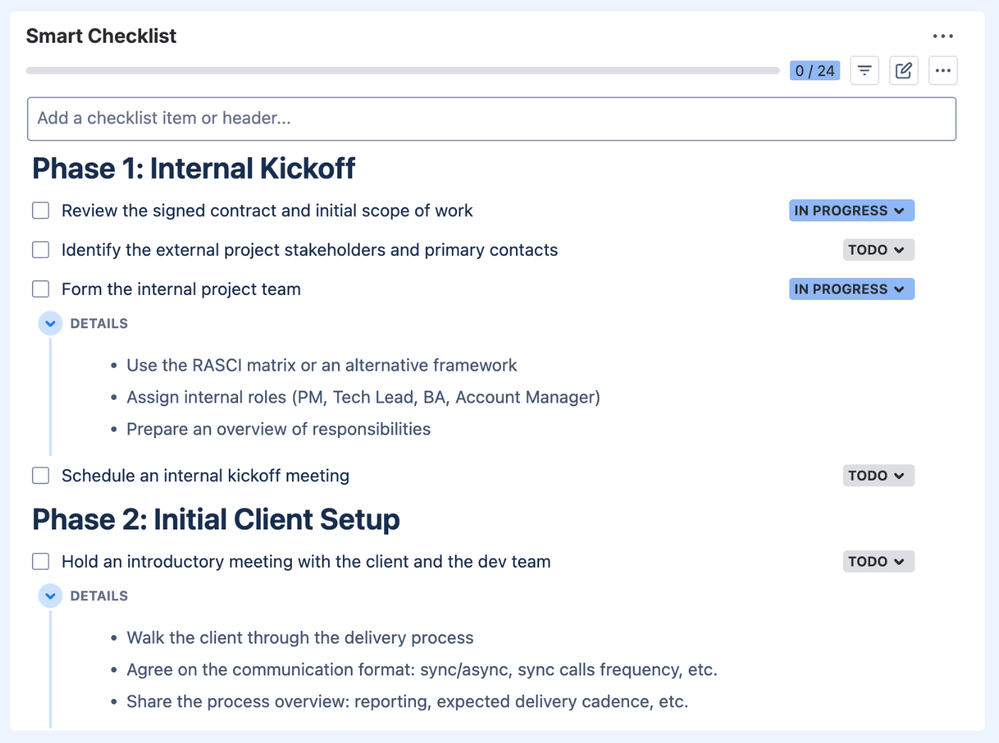Click the 'Phase 1: Internal Kickoff' header
Screen dimensions: 999x743
pyautogui.click(x=194, y=169)
